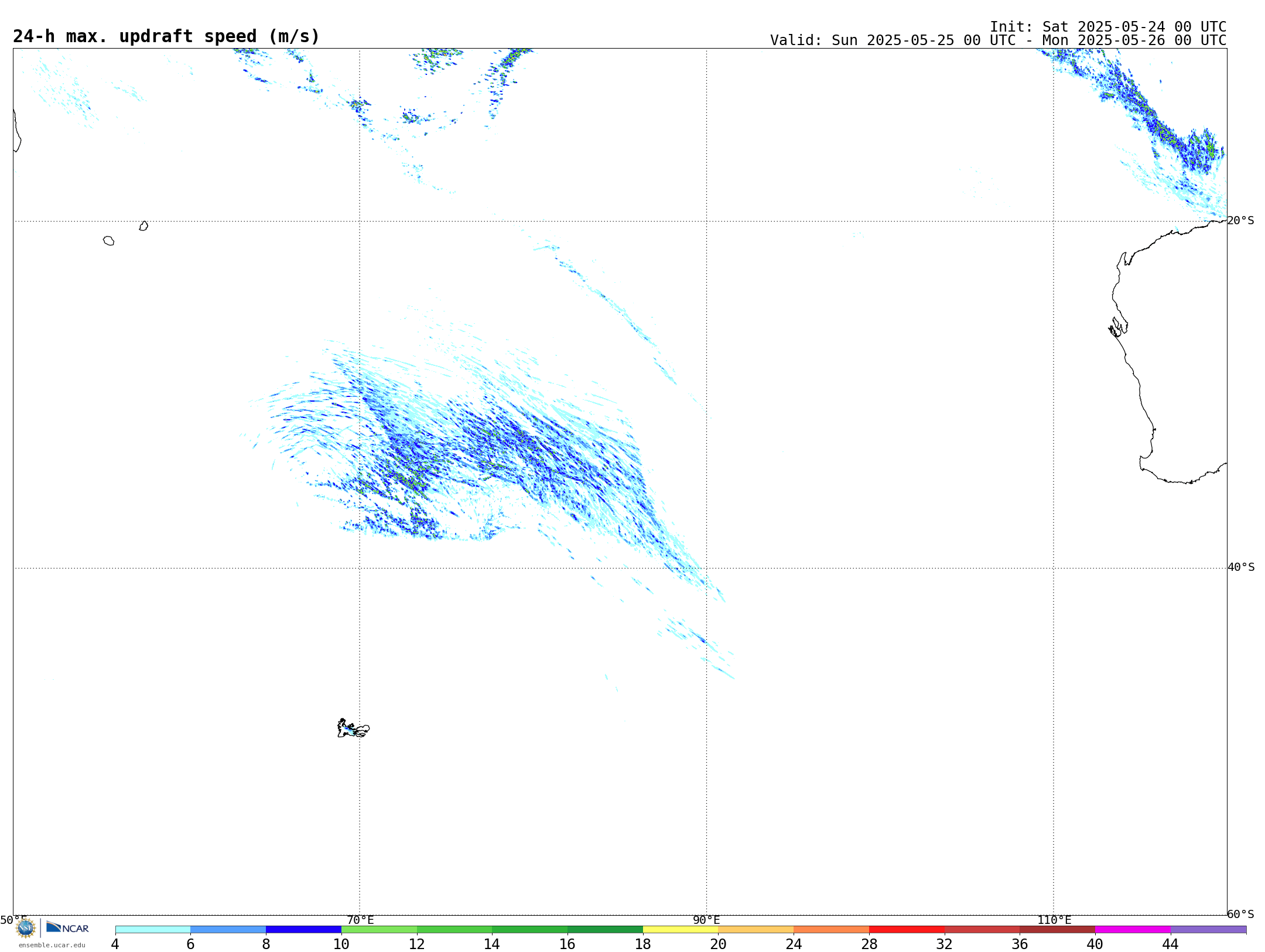
Task: Click the colorbar tick label 4
Action: click(115, 944)
